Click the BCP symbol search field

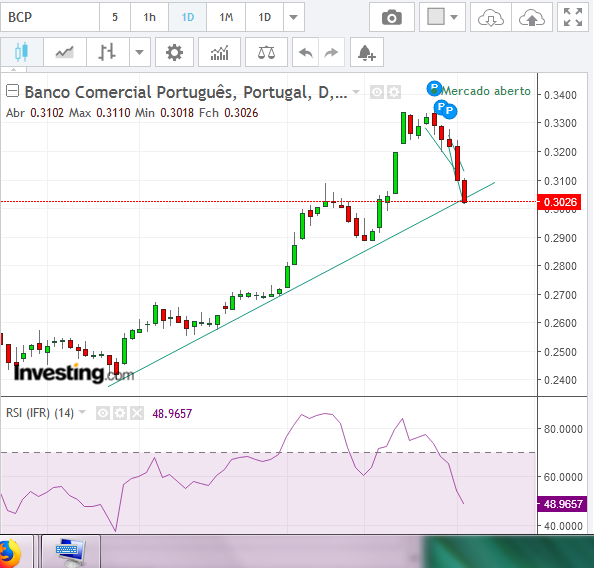coord(50,17)
